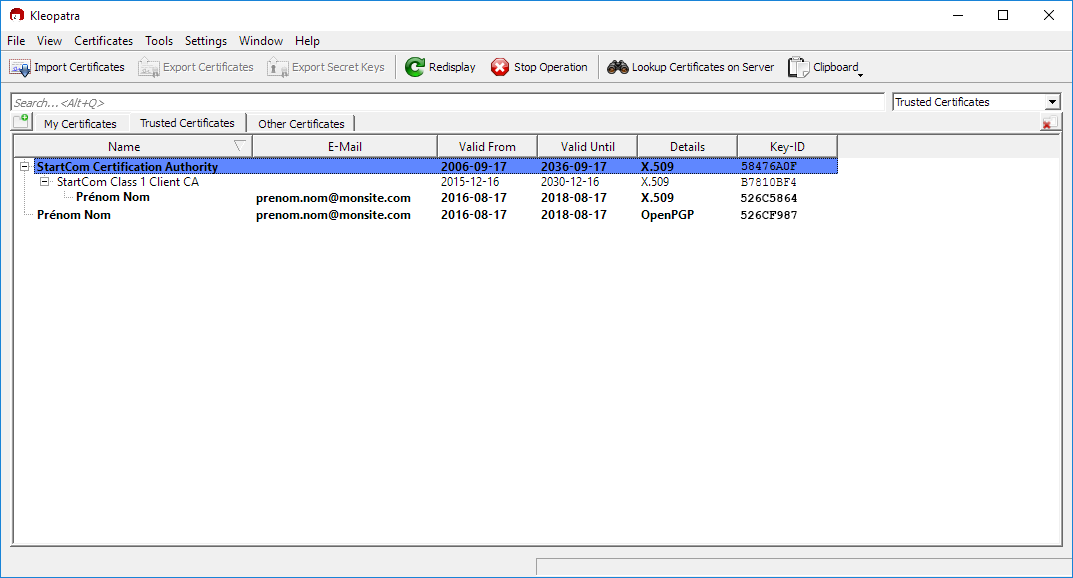This screenshot has height=578, width=1073.
Task: Open the Window menu
Action: click(261, 41)
